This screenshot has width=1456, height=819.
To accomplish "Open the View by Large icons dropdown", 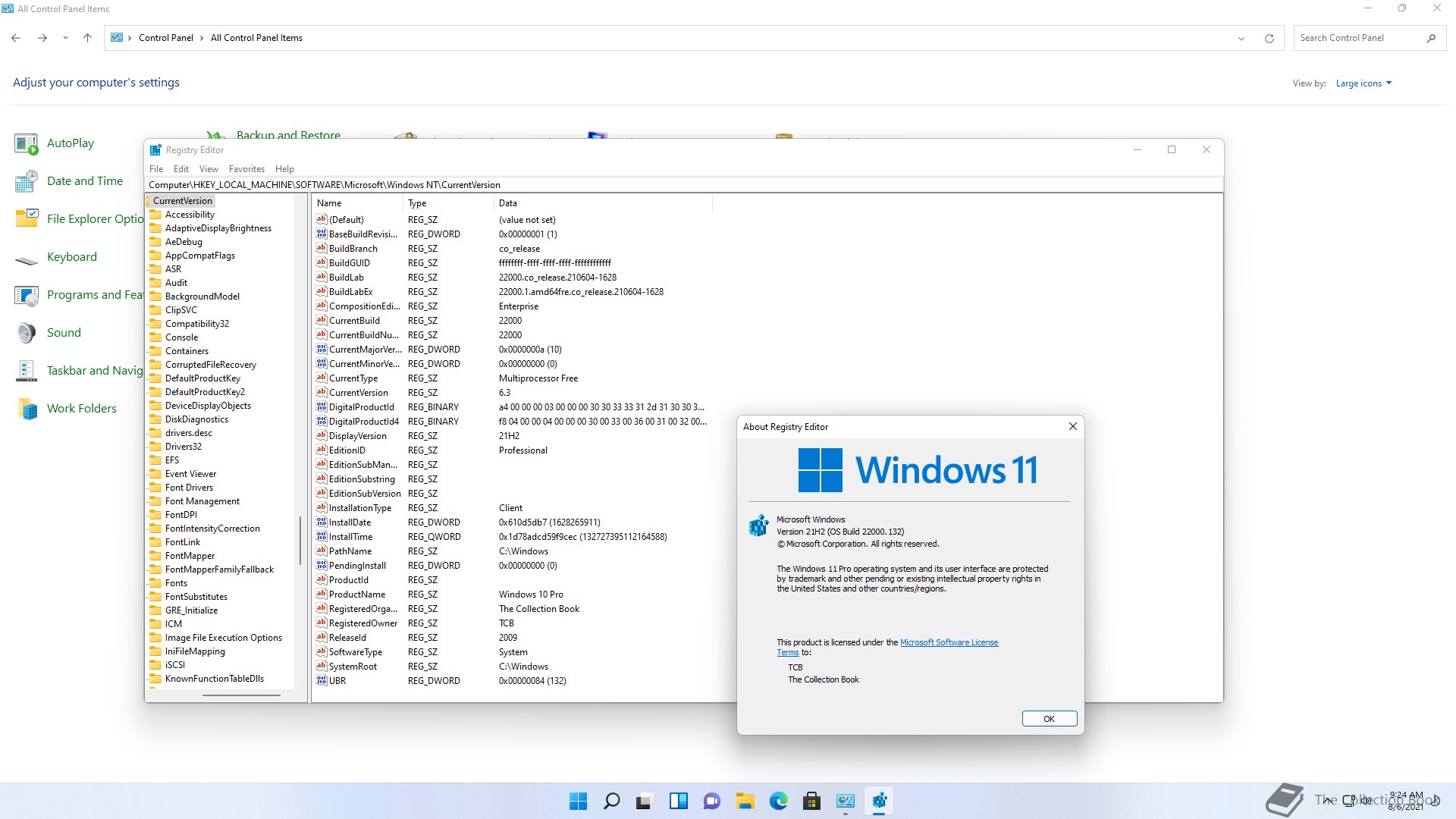I will [1363, 83].
